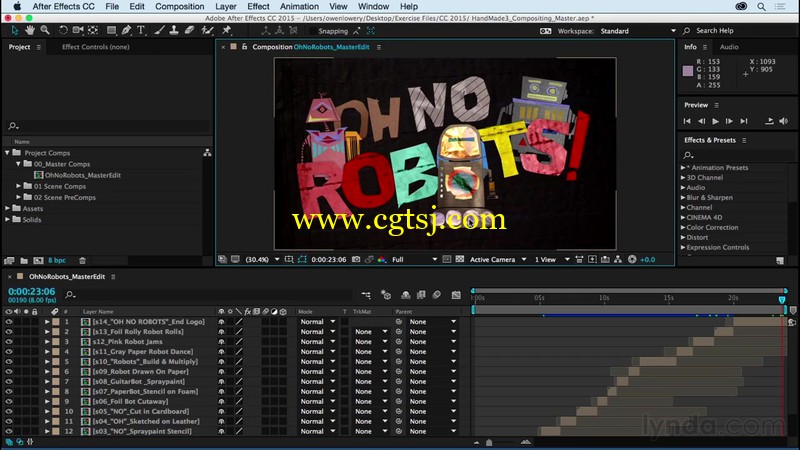This screenshot has width=800, height=450.
Task: Select the Clone Stamp tool
Action: 174,31
